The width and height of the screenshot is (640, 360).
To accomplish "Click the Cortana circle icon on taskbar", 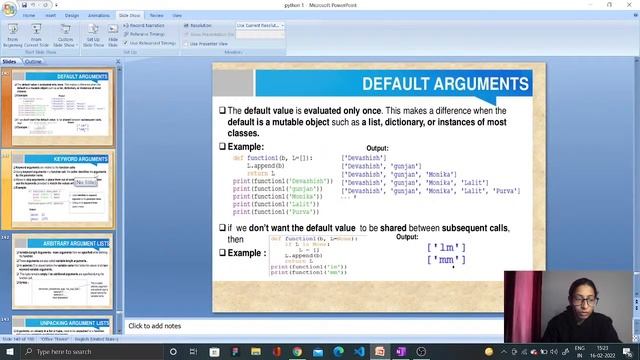I will [173, 351].
